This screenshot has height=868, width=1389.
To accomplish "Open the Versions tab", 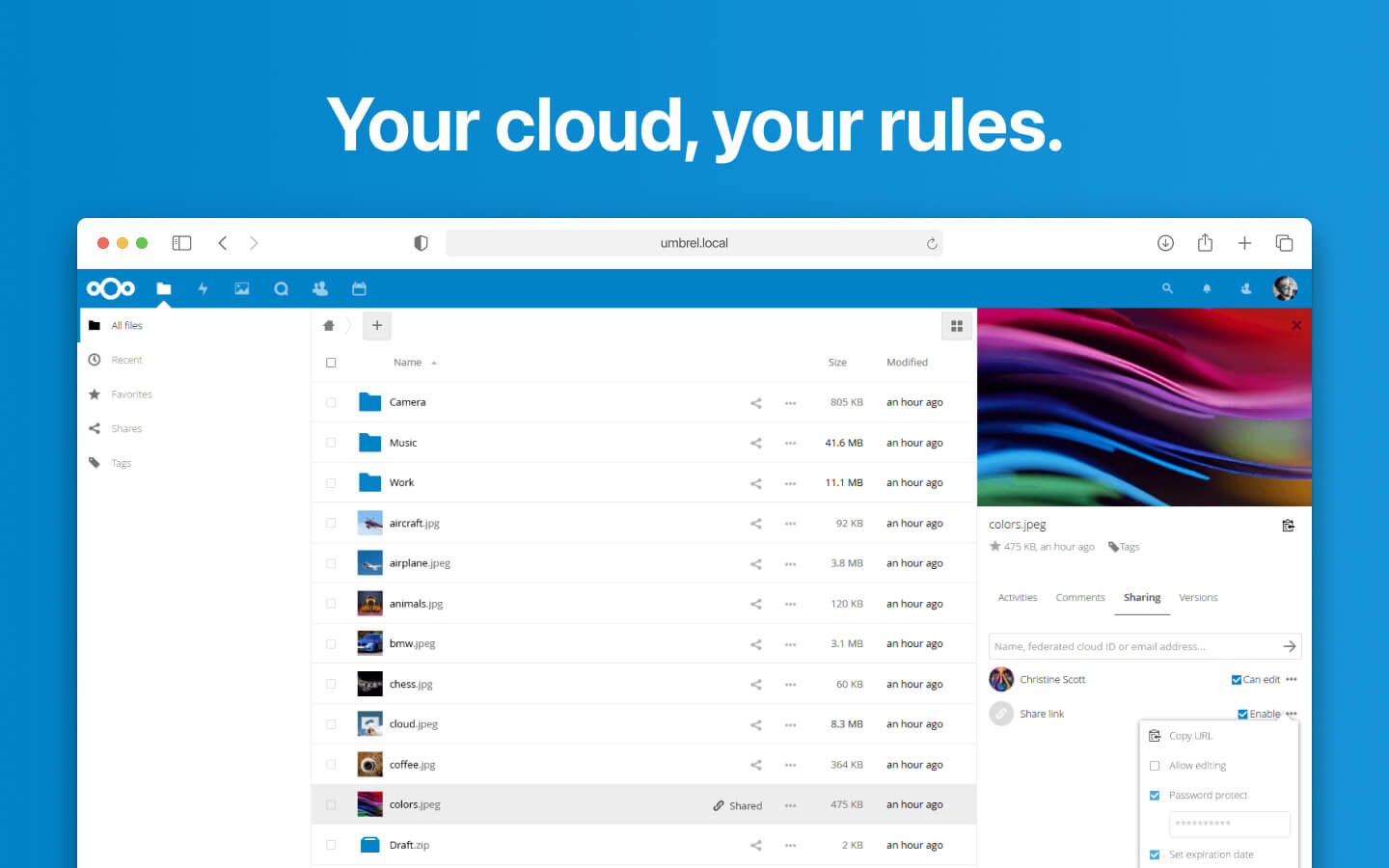I will tap(1198, 597).
